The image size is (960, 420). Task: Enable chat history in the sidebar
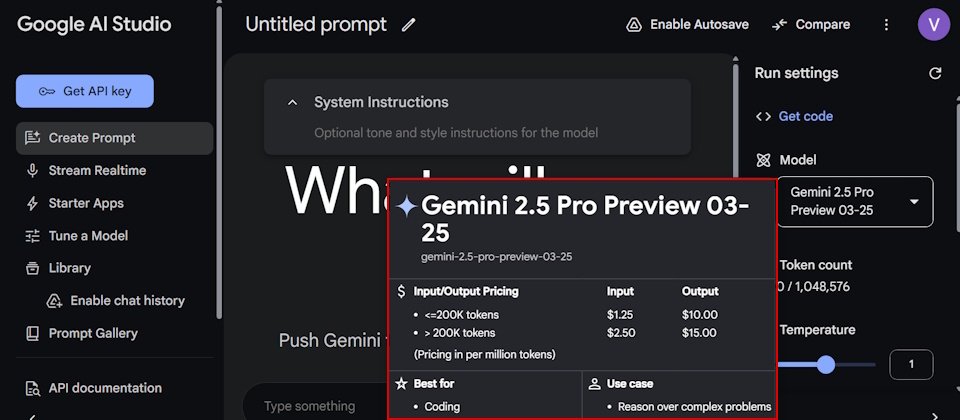point(116,301)
